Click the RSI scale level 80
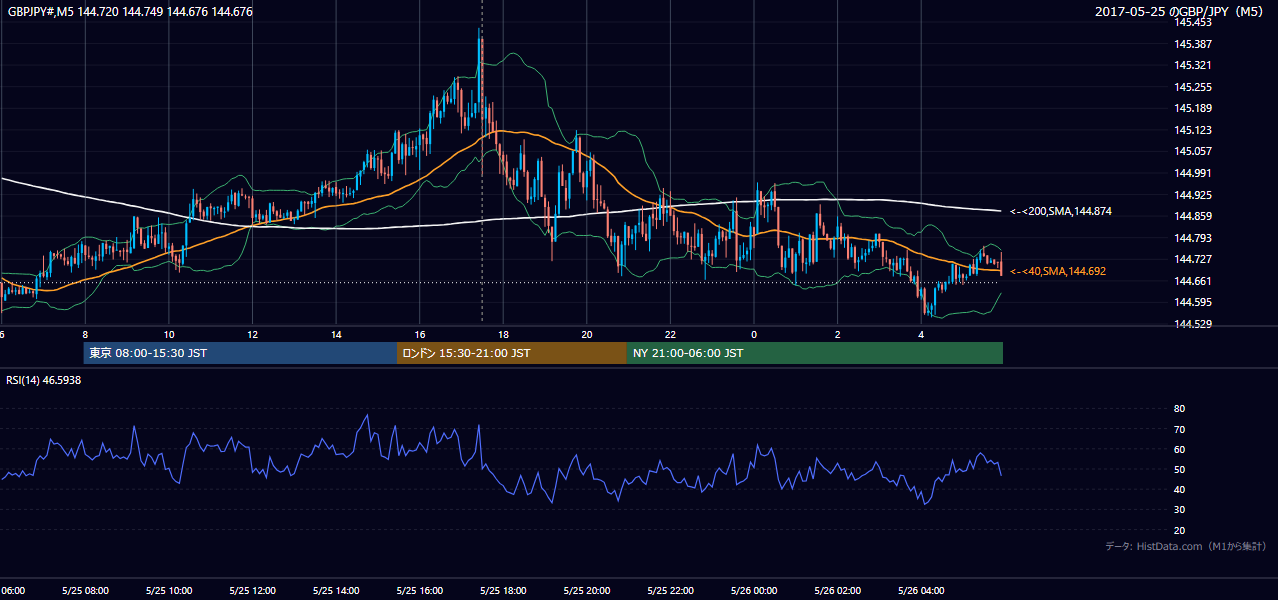The height and width of the screenshot is (600, 1278). click(1179, 409)
